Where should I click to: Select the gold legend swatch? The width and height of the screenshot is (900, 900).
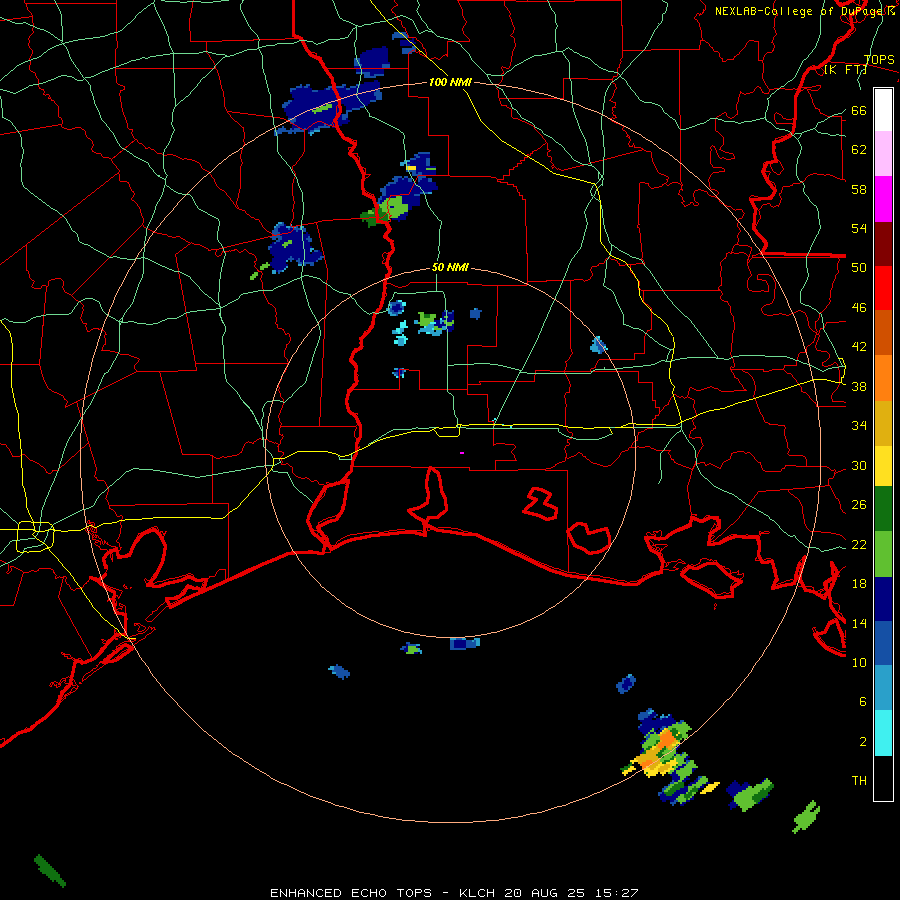883,423
